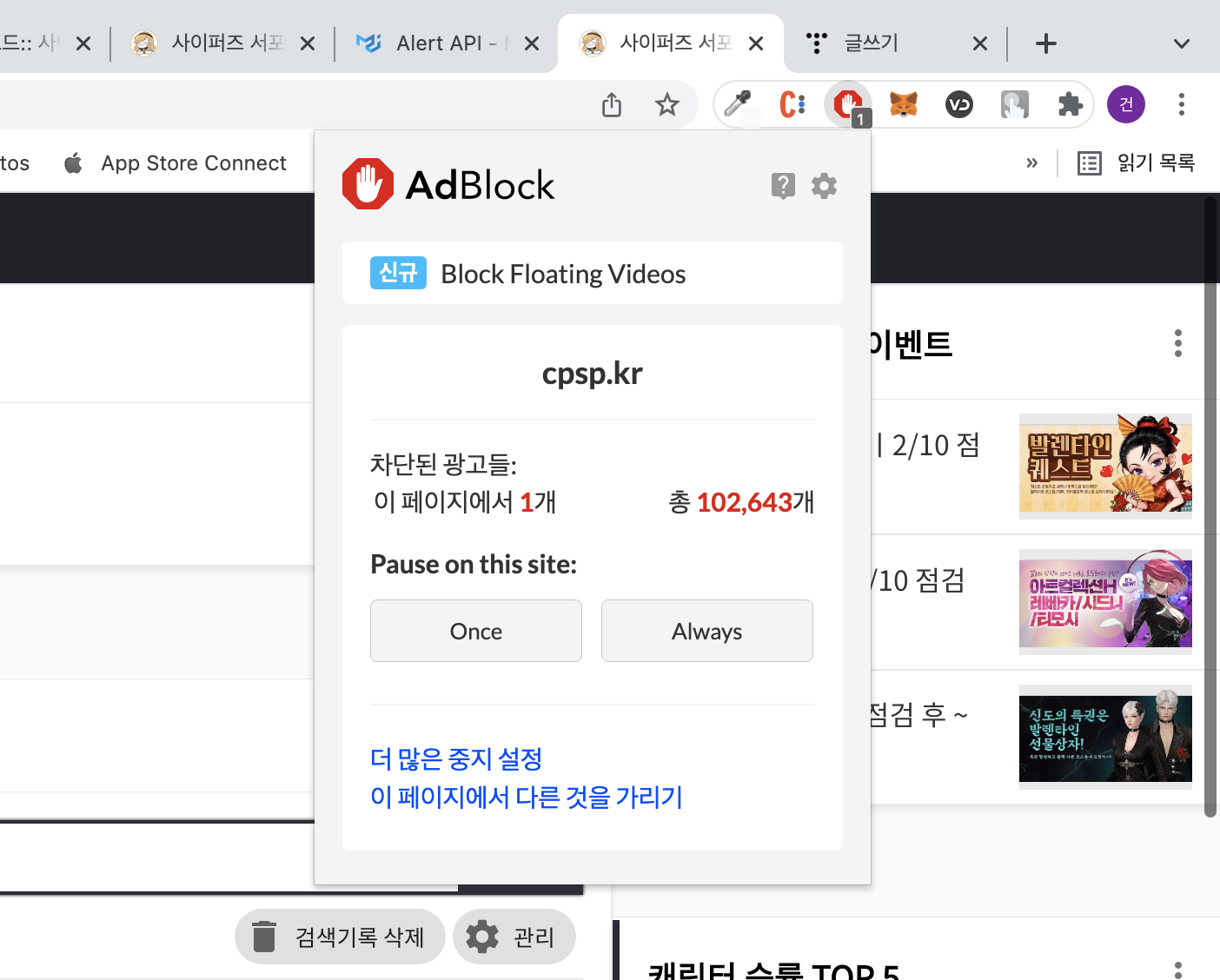Open the 읽기 목록 reading list icon
This screenshot has width=1220, height=980.
tap(1089, 162)
